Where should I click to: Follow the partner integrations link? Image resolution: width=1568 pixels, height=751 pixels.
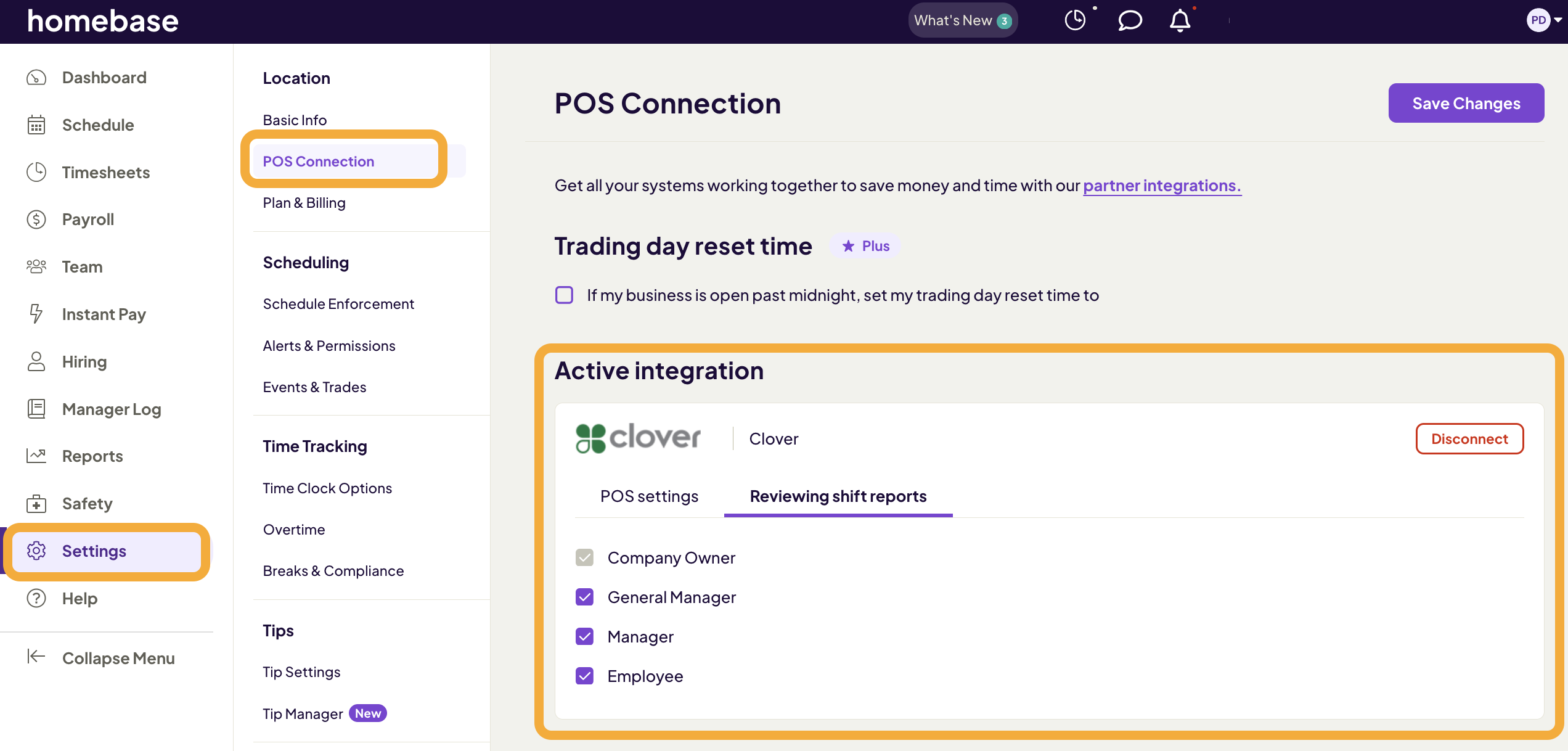pyautogui.click(x=1162, y=186)
